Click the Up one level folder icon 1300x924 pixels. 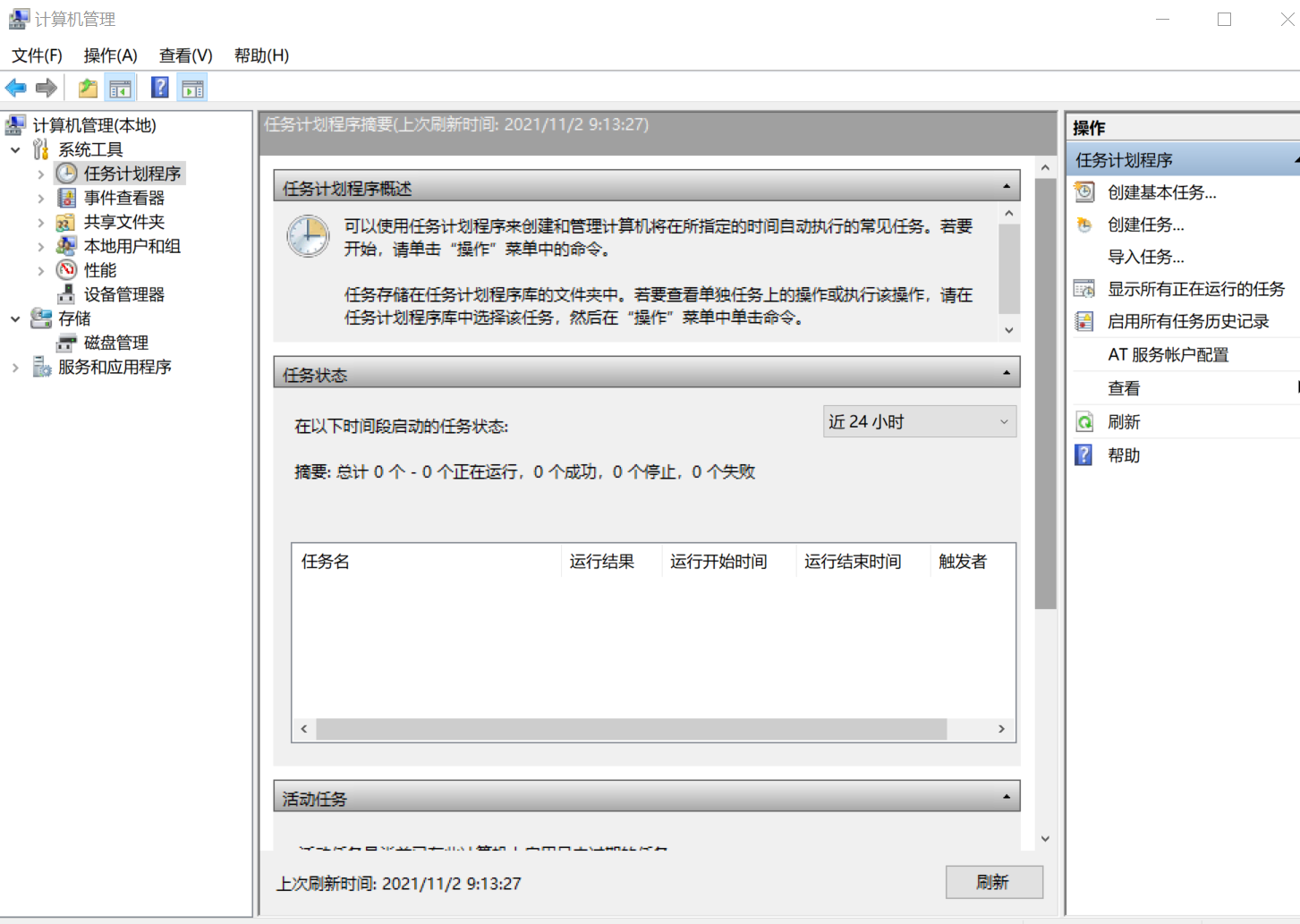(x=88, y=88)
